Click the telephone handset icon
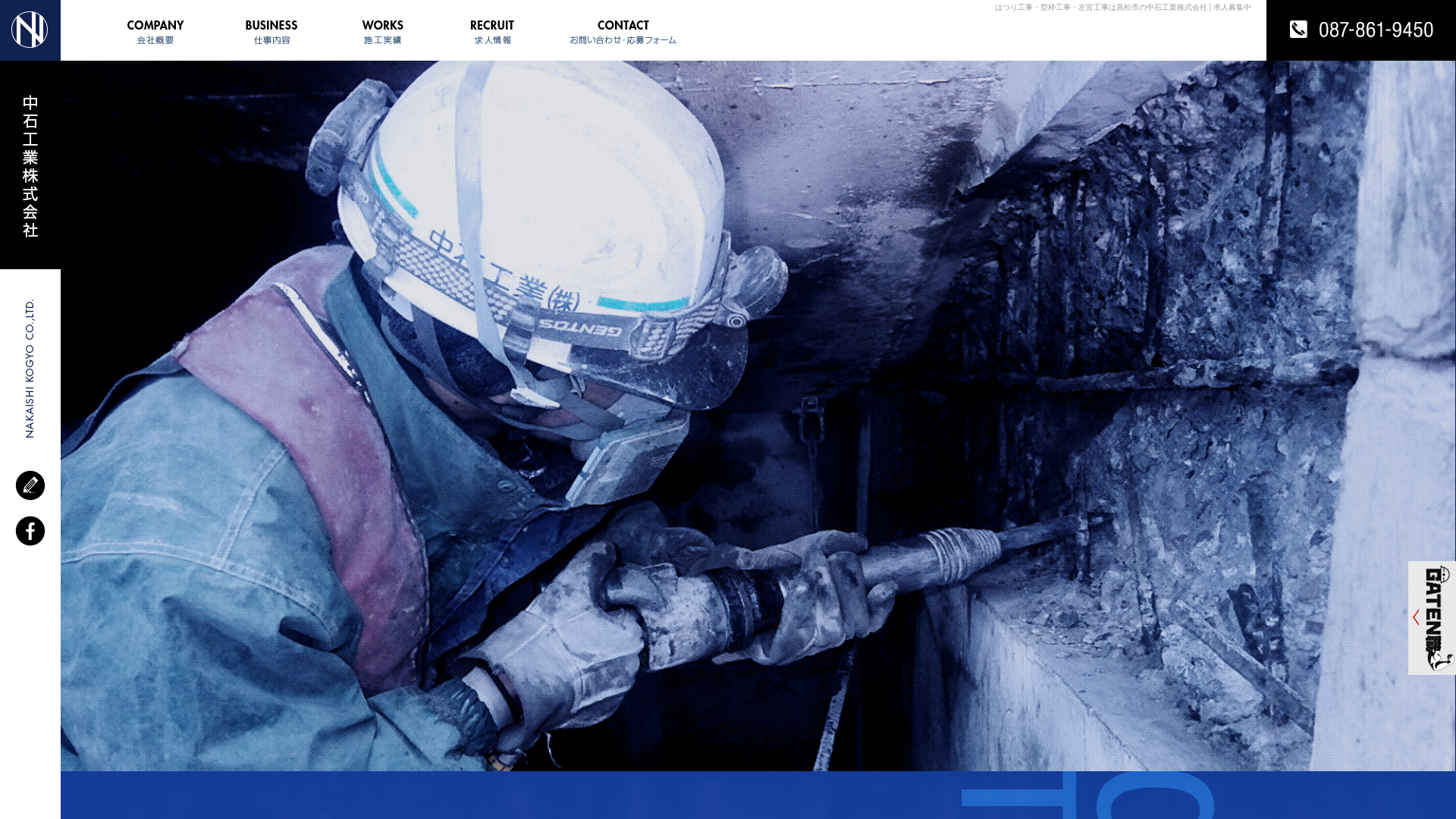This screenshot has height=819, width=1456. click(1298, 30)
